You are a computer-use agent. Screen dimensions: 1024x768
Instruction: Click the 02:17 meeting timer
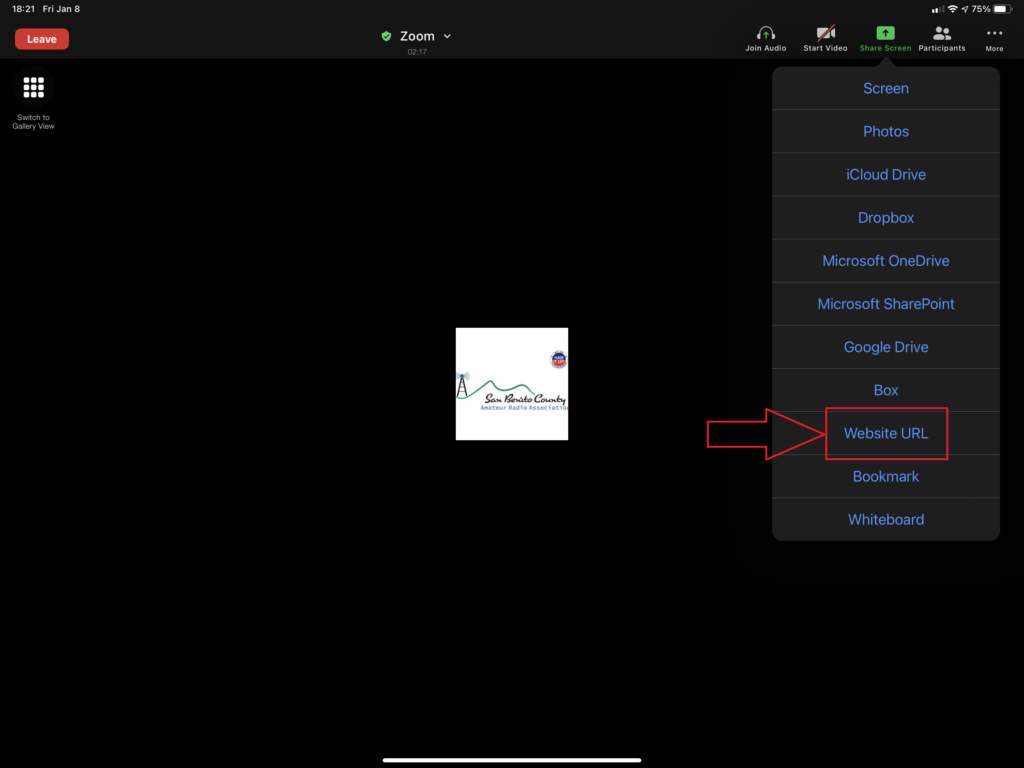pyautogui.click(x=417, y=52)
